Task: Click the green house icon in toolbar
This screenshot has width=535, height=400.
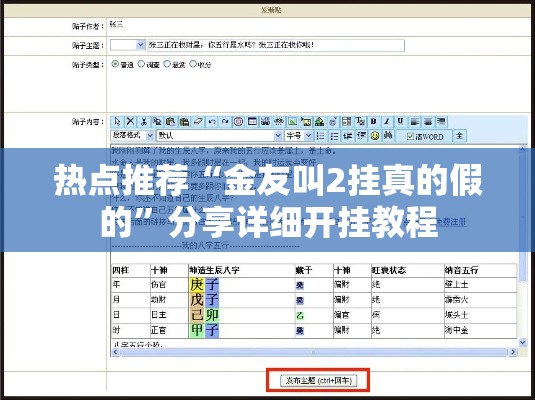Action: [x=319, y=122]
